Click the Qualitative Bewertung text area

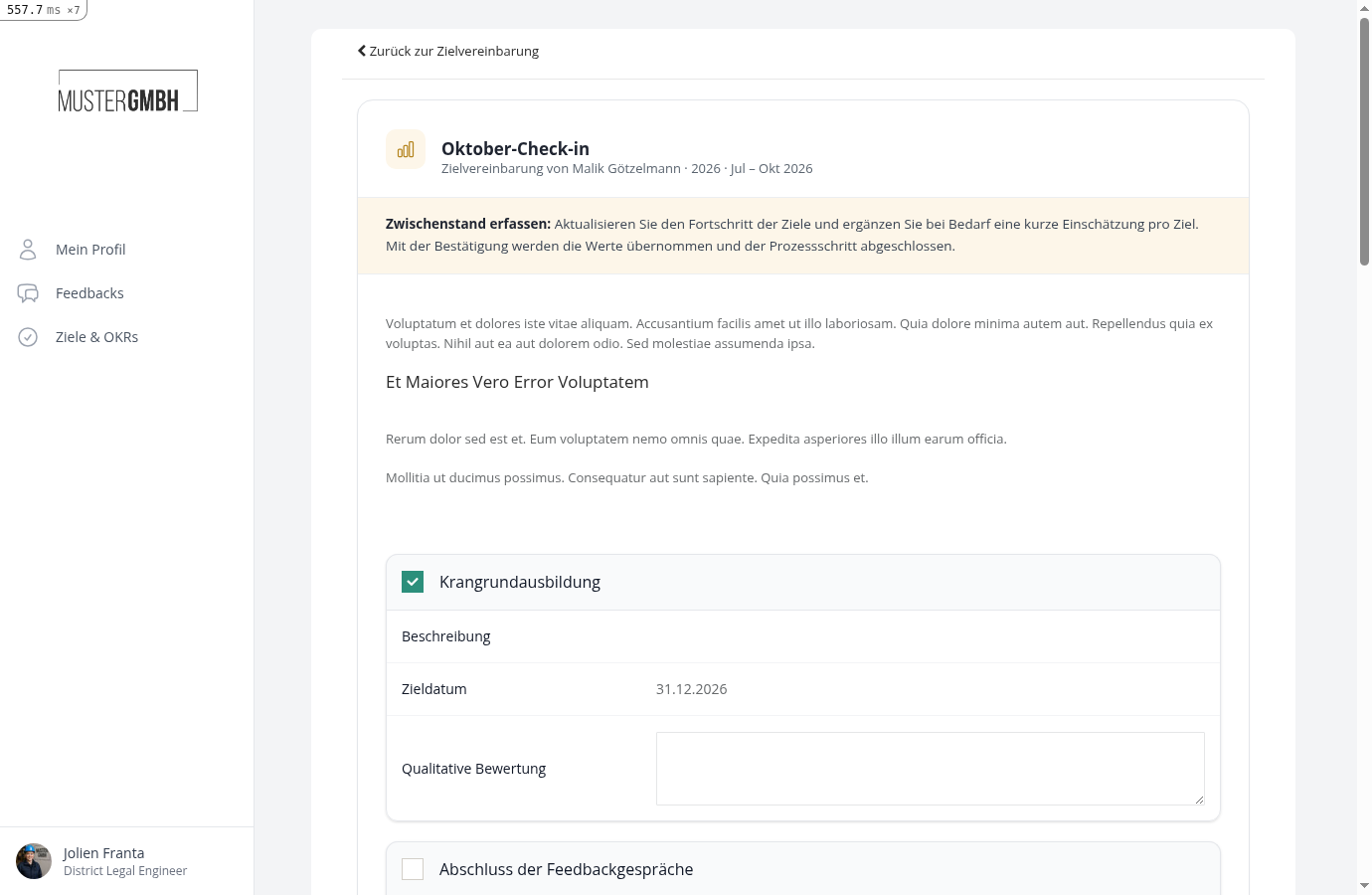931,769
